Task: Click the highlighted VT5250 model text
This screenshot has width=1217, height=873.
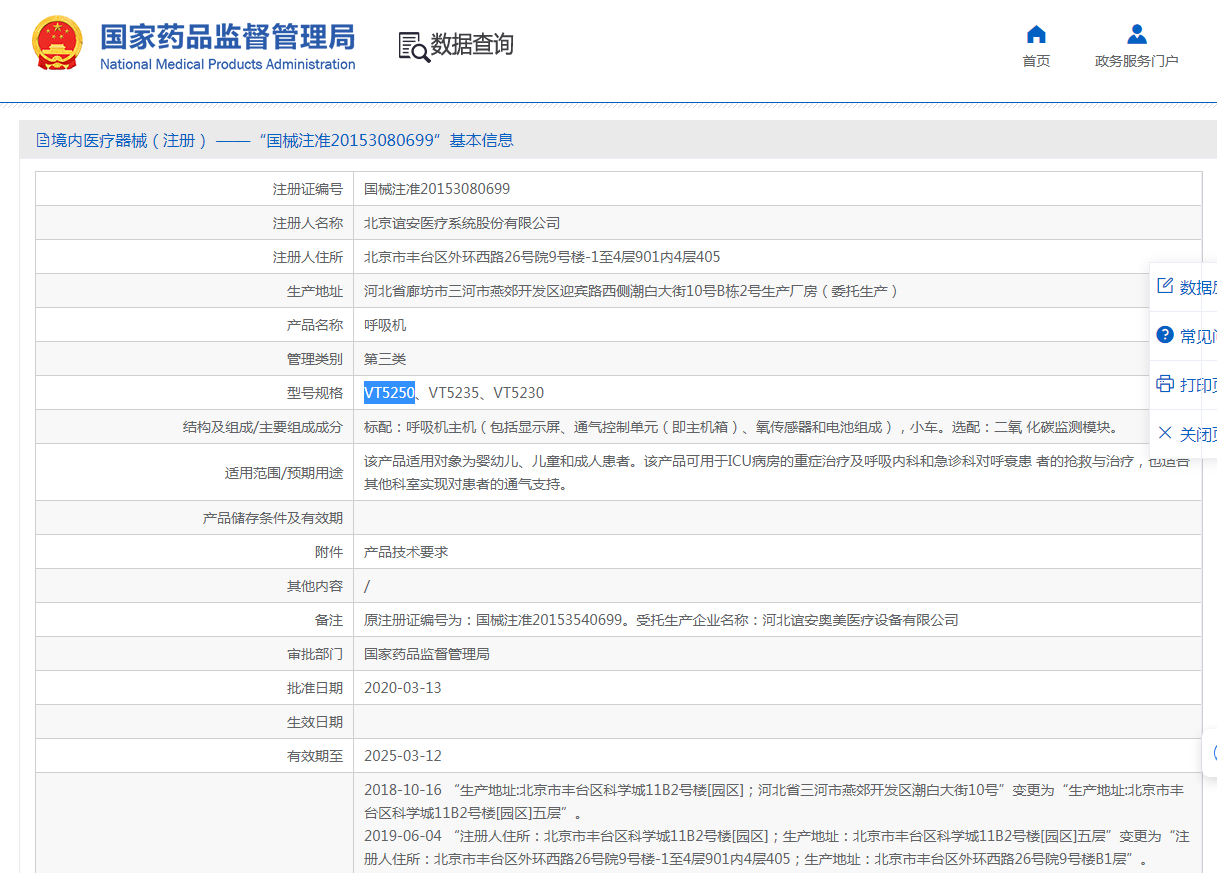Action: [389, 393]
